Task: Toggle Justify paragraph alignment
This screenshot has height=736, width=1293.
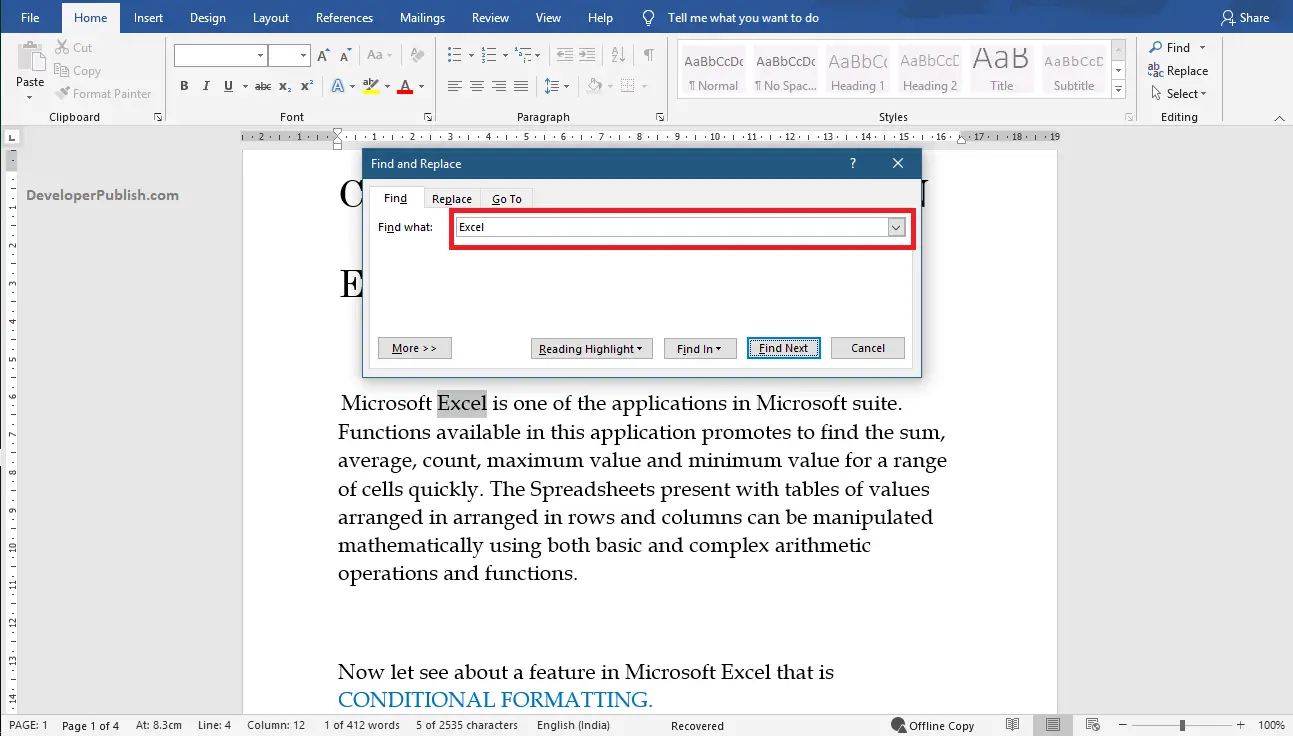Action: 520,87
